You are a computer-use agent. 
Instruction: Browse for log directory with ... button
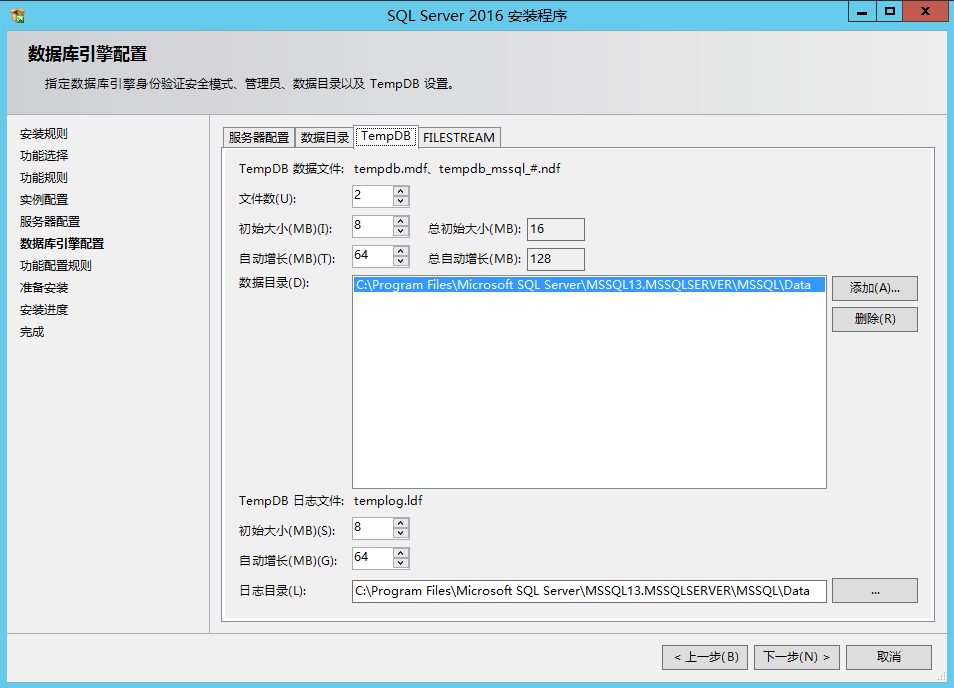[874, 591]
